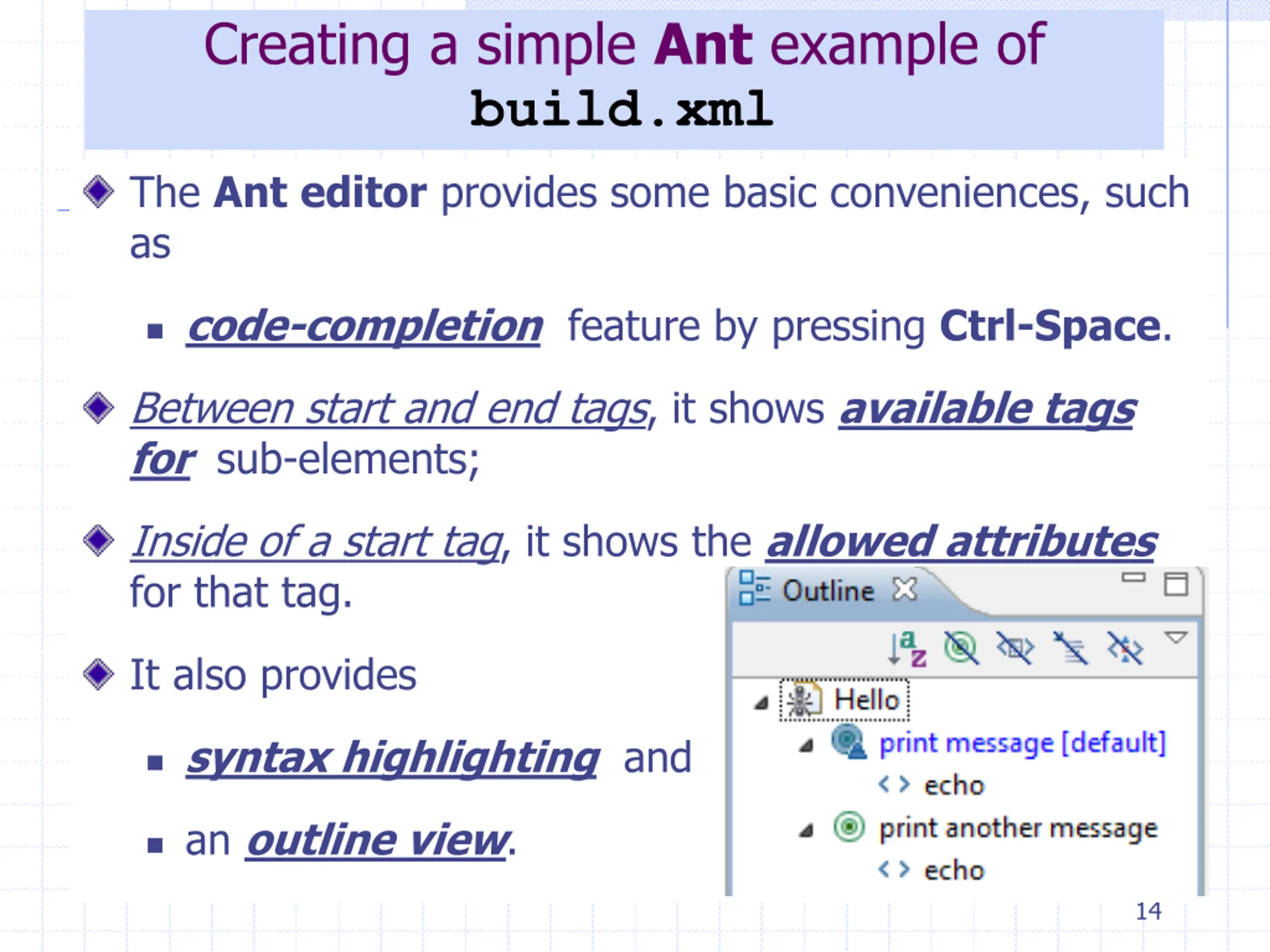Screen dimensions: 1270x952
Task: Click the It also provides text
Action: click(273, 675)
